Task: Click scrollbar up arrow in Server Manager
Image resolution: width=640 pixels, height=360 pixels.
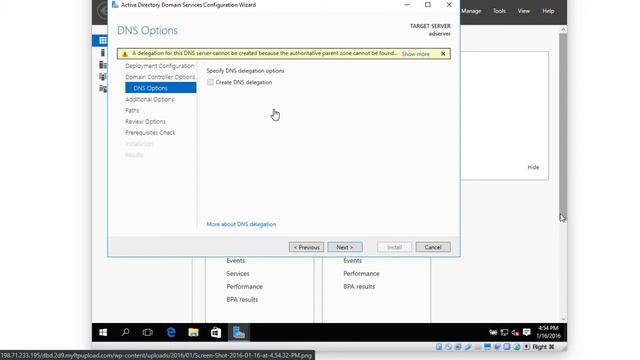Action: pyautogui.click(x=563, y=29)
